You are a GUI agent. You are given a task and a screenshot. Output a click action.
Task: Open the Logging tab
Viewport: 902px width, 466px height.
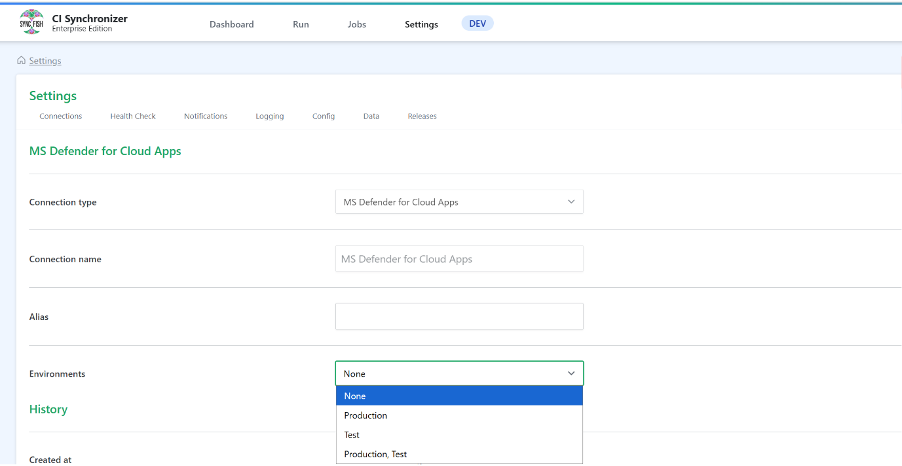click(270, 116)
